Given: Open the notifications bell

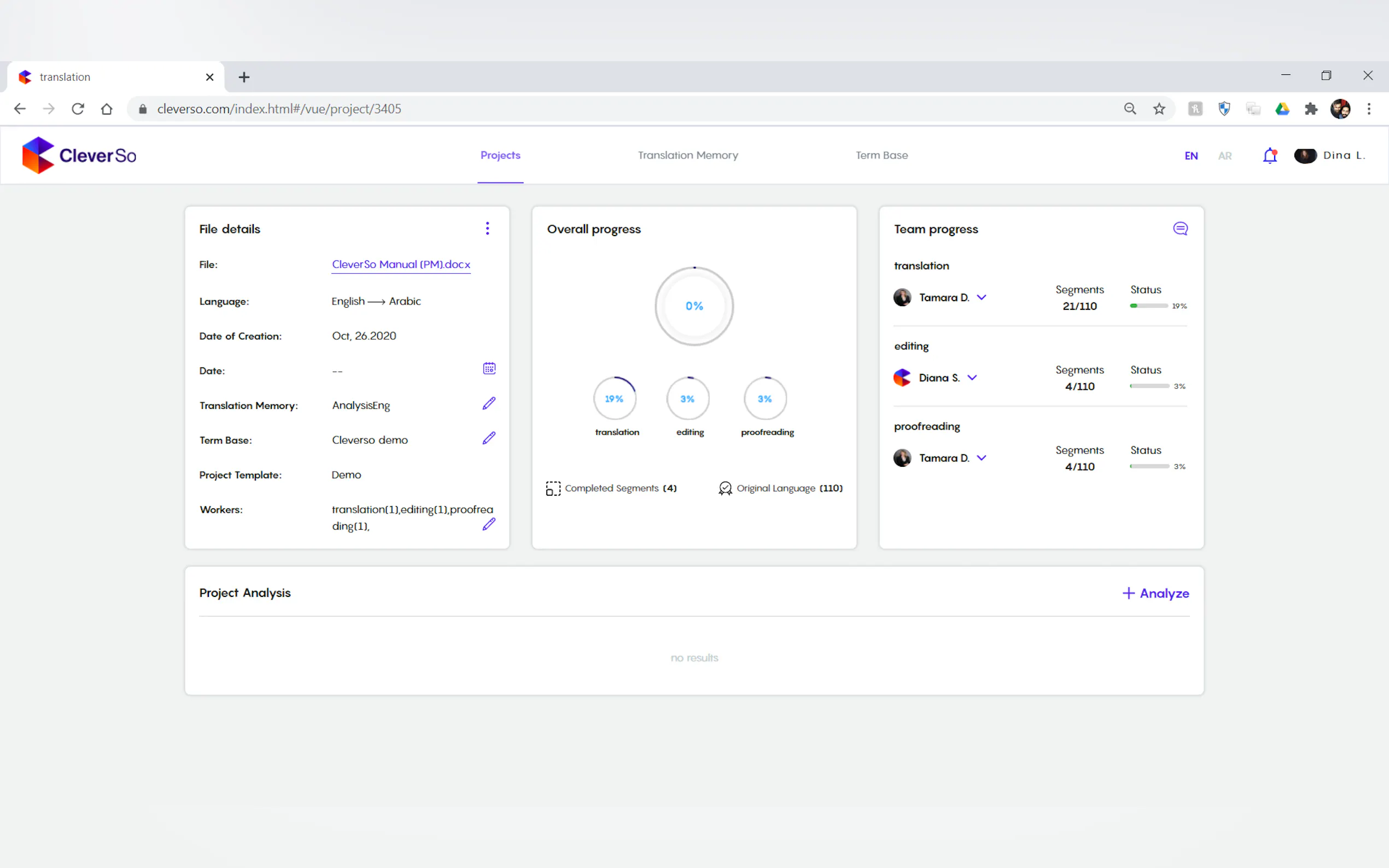Looking at the screenshot, I should [1270, 156].
